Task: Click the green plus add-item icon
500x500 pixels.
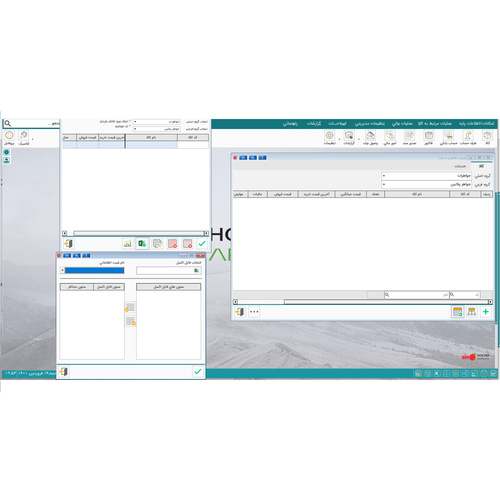Action: pos(486,312)
